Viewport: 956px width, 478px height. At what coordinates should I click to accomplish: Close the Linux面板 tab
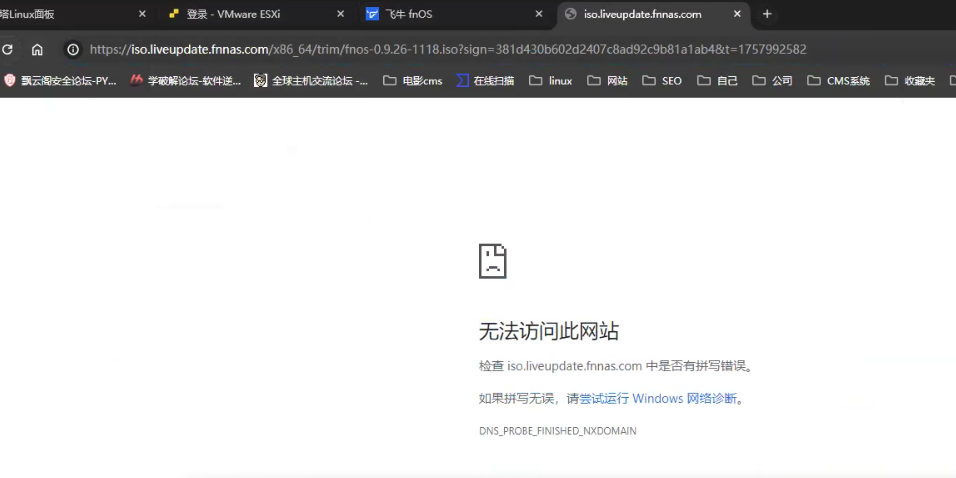(x=142, y=14)
